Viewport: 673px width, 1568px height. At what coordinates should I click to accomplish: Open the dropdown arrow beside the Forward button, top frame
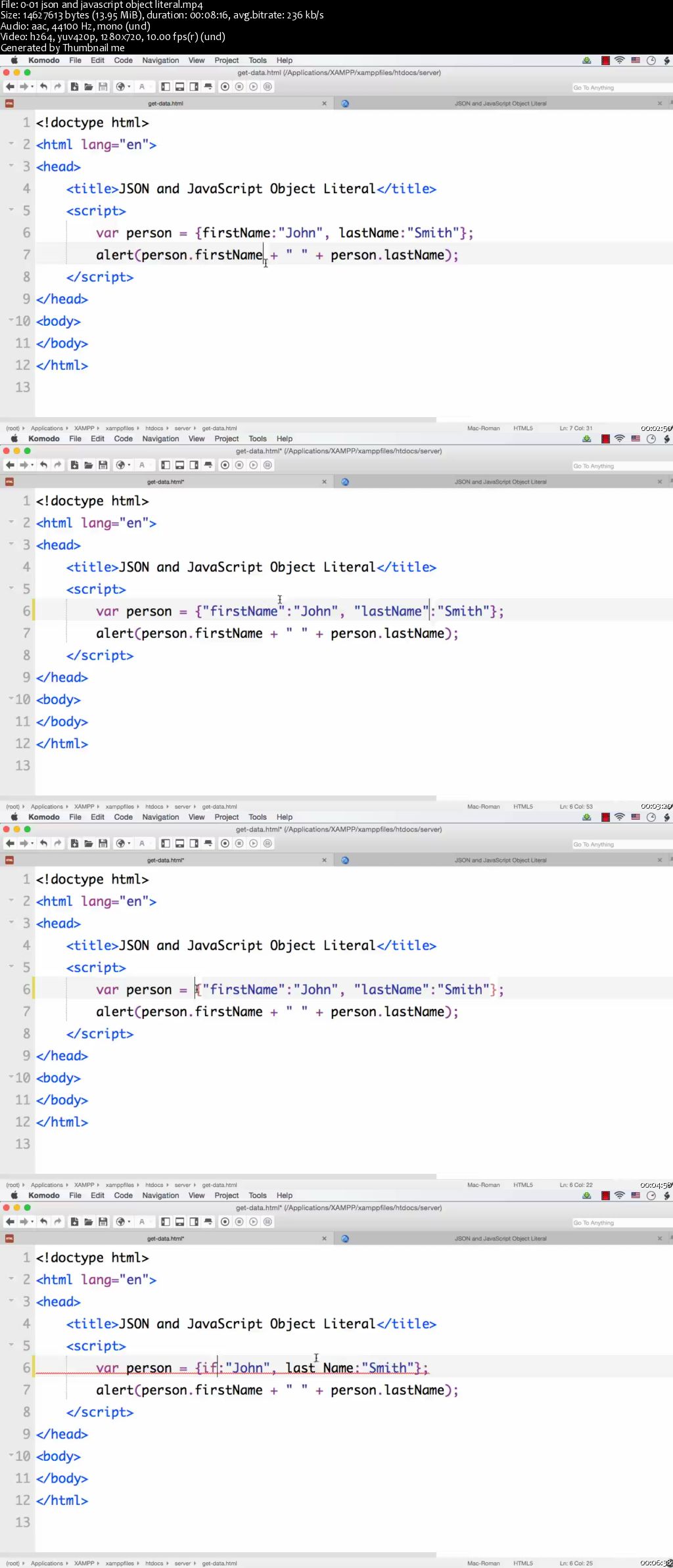[x=32, y=87]
